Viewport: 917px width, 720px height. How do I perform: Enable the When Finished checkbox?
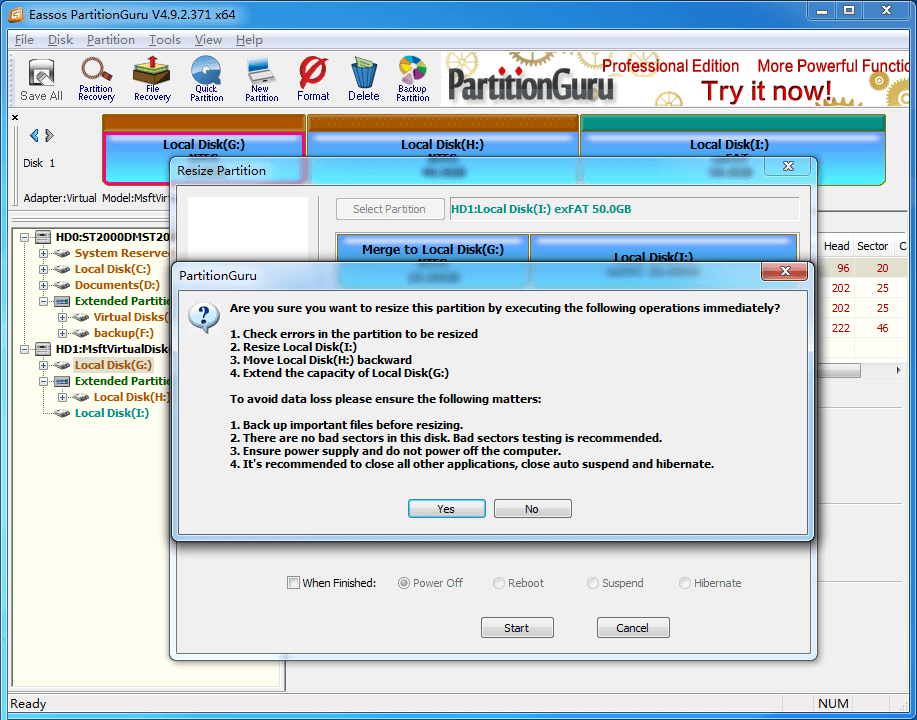(x=293, y=583)
